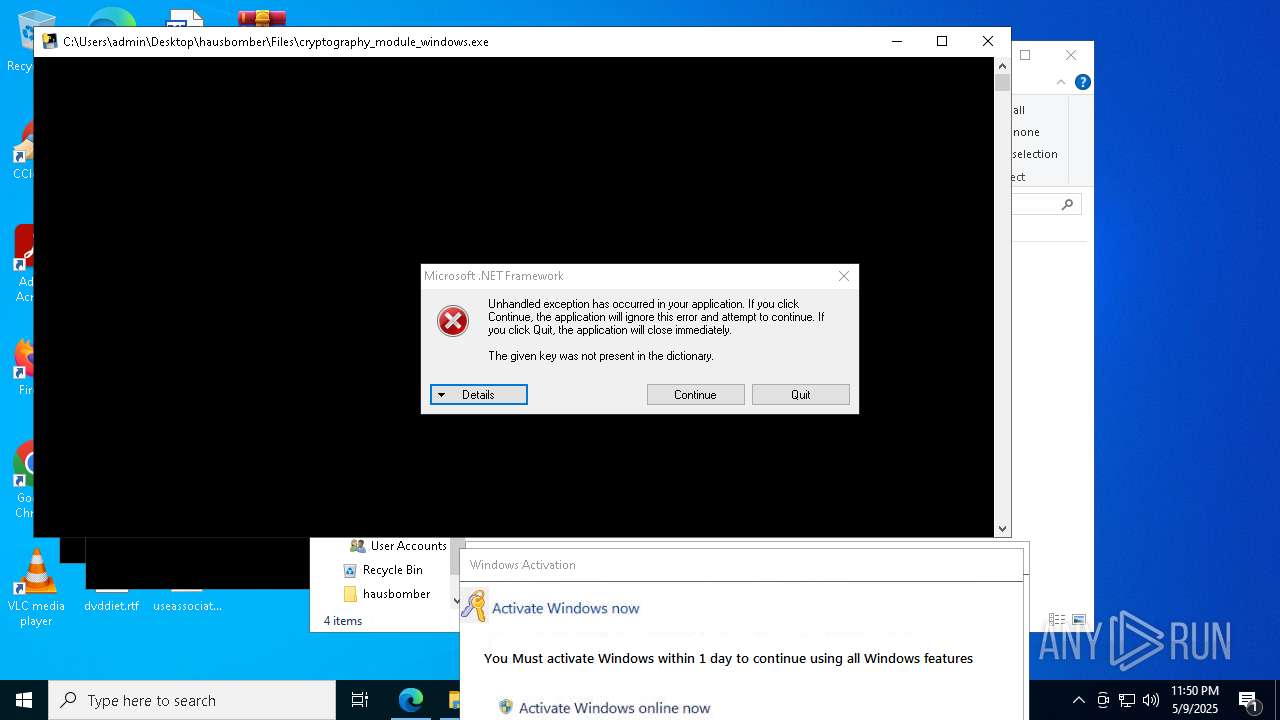Click the shield icon beside Activate online
The image size is (1280, 720).
pos(506,707)
